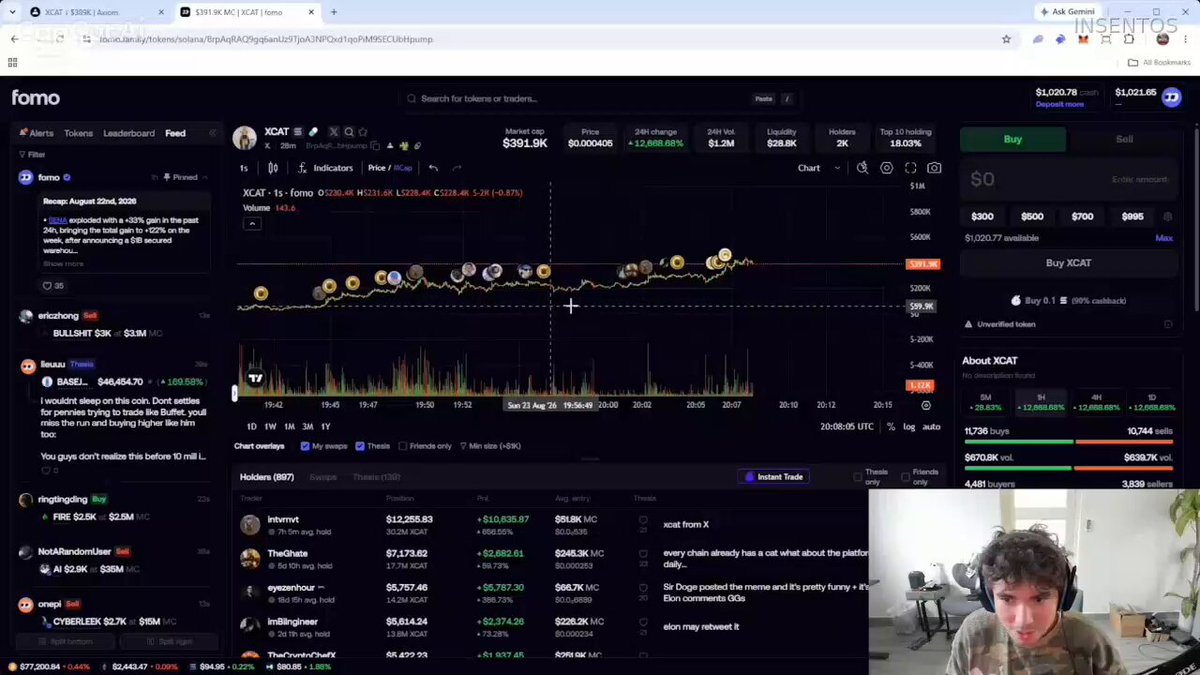1200x675 pixels.
Task: Open the Chart view dropdown
Action: coord(819,168)
